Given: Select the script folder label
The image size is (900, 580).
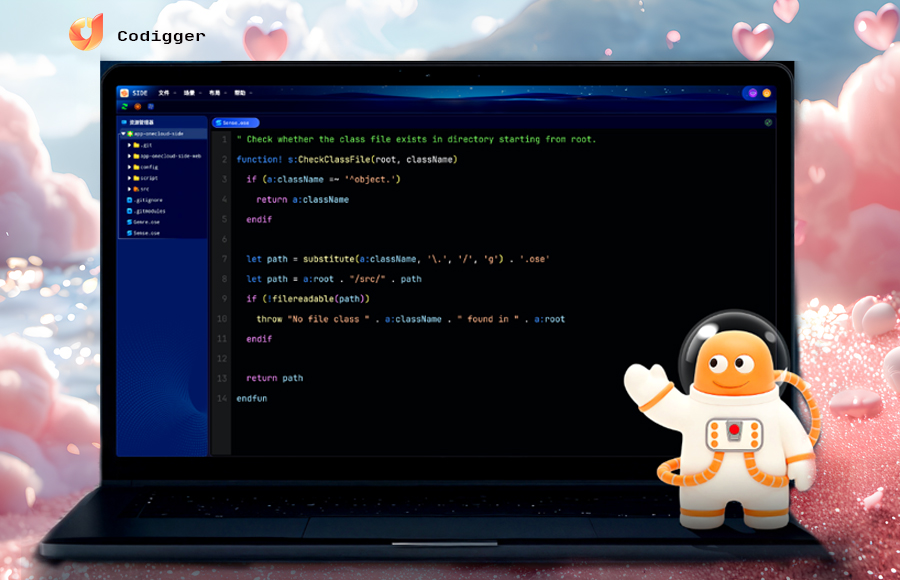Looking at the screenshot, I should pyautogui.click(x=149, y=177).
